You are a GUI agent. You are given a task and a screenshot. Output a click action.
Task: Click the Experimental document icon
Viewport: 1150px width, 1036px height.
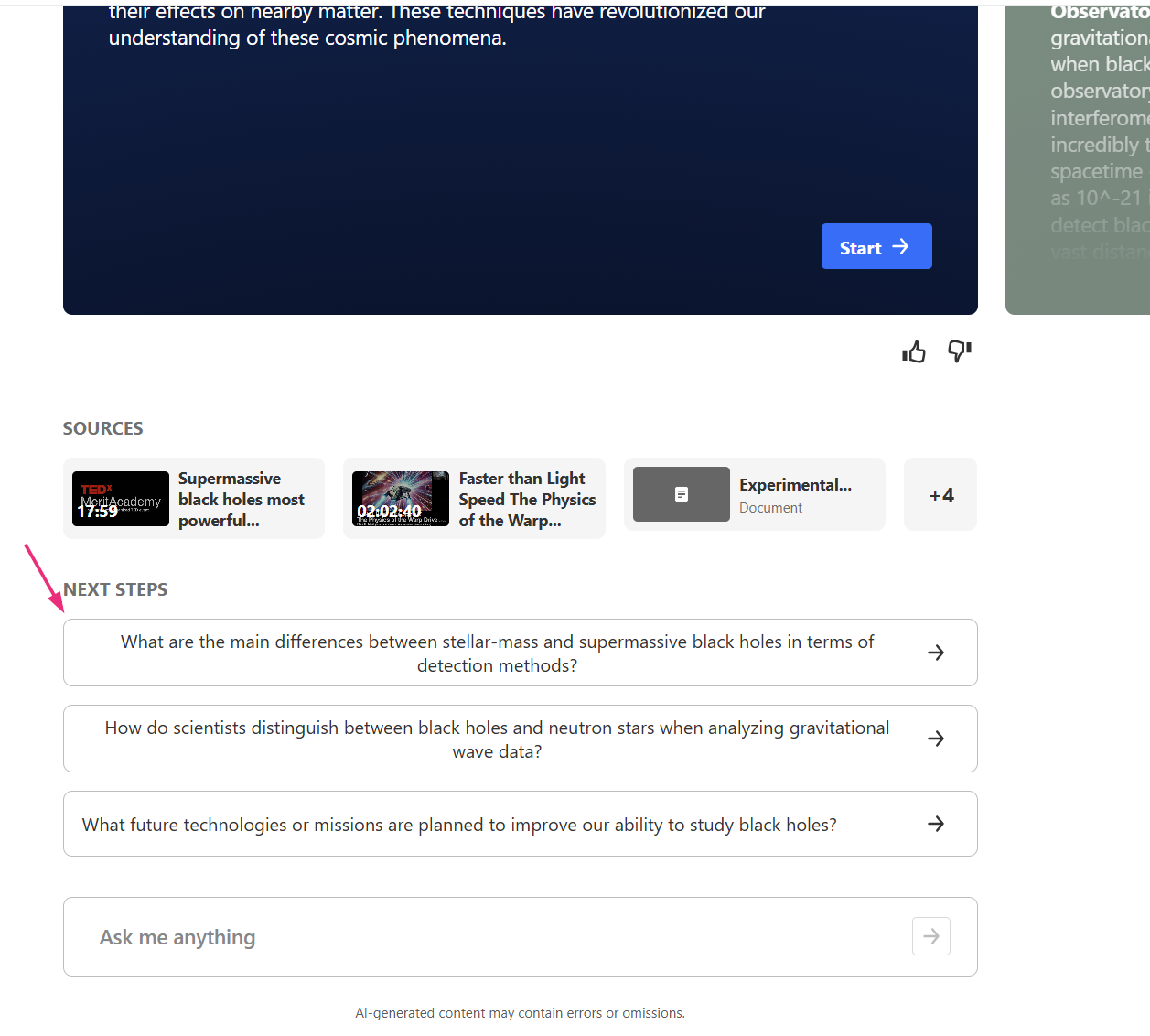[x=682, y=494]
